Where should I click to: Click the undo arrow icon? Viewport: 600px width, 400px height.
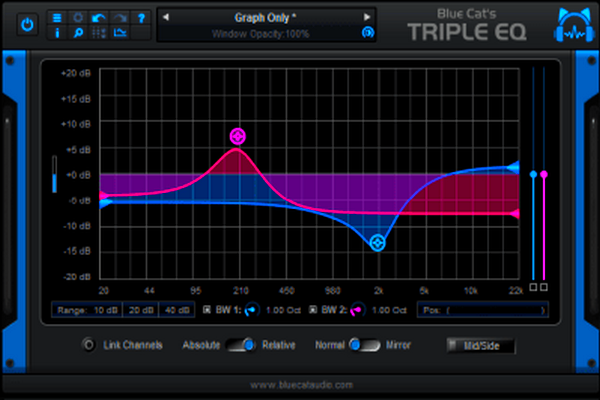click(x=99, y=18)
